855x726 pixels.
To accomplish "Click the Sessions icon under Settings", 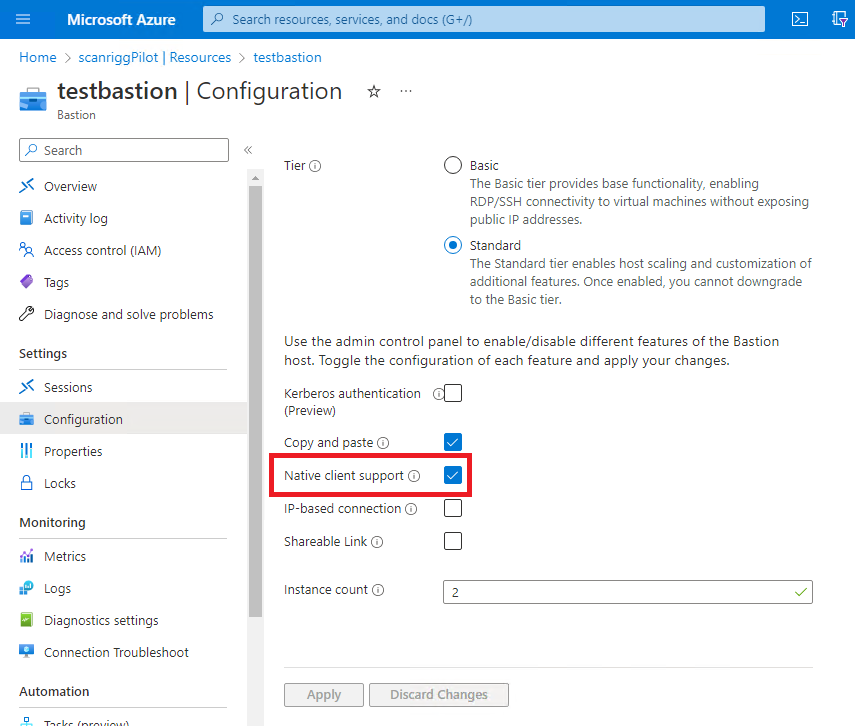I will click(x=27, y=387).
